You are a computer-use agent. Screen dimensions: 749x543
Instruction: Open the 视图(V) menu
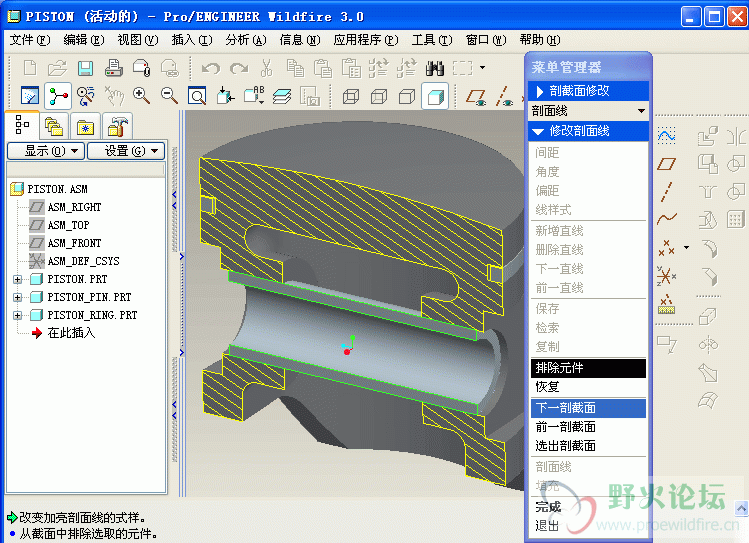[138, 40]
